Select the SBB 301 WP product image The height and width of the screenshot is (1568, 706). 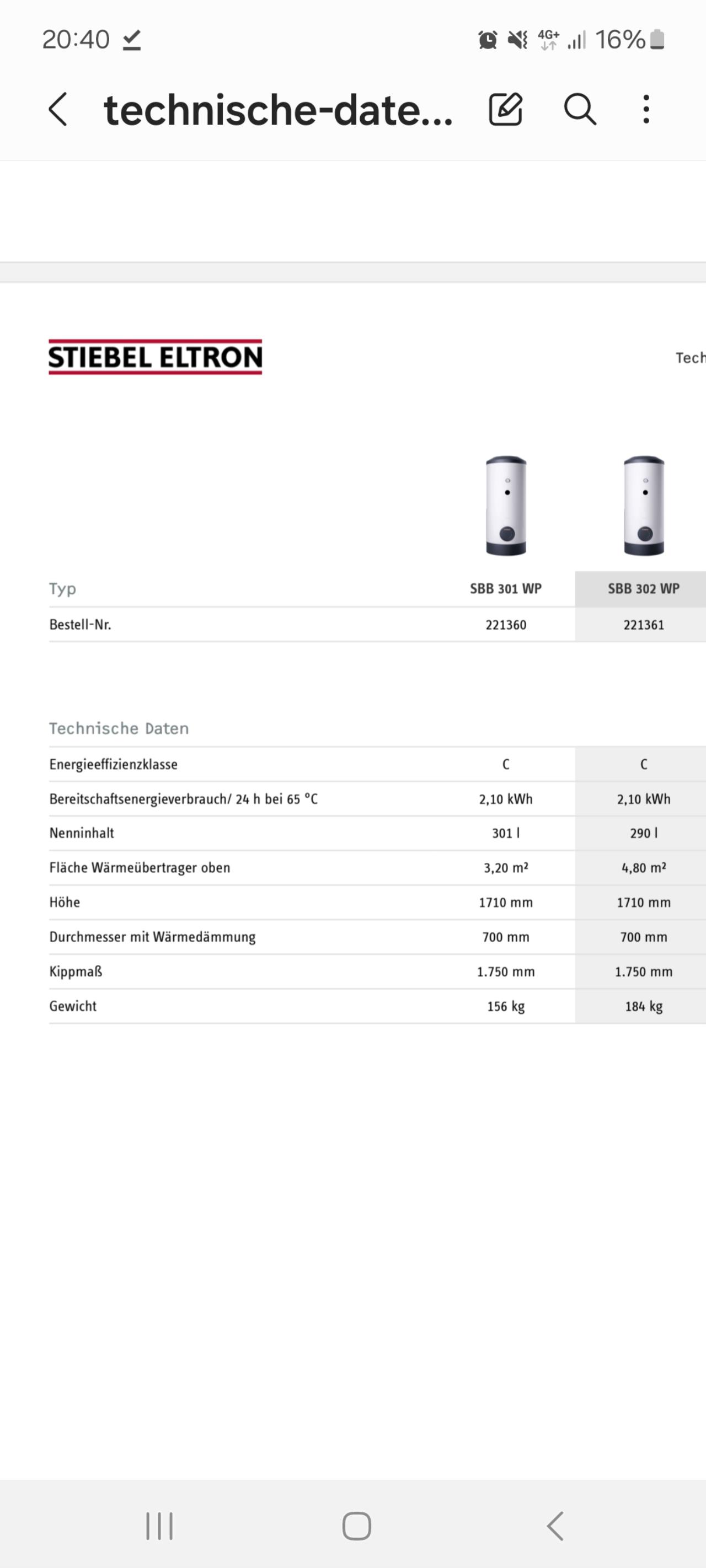click(x=506, y=505)
